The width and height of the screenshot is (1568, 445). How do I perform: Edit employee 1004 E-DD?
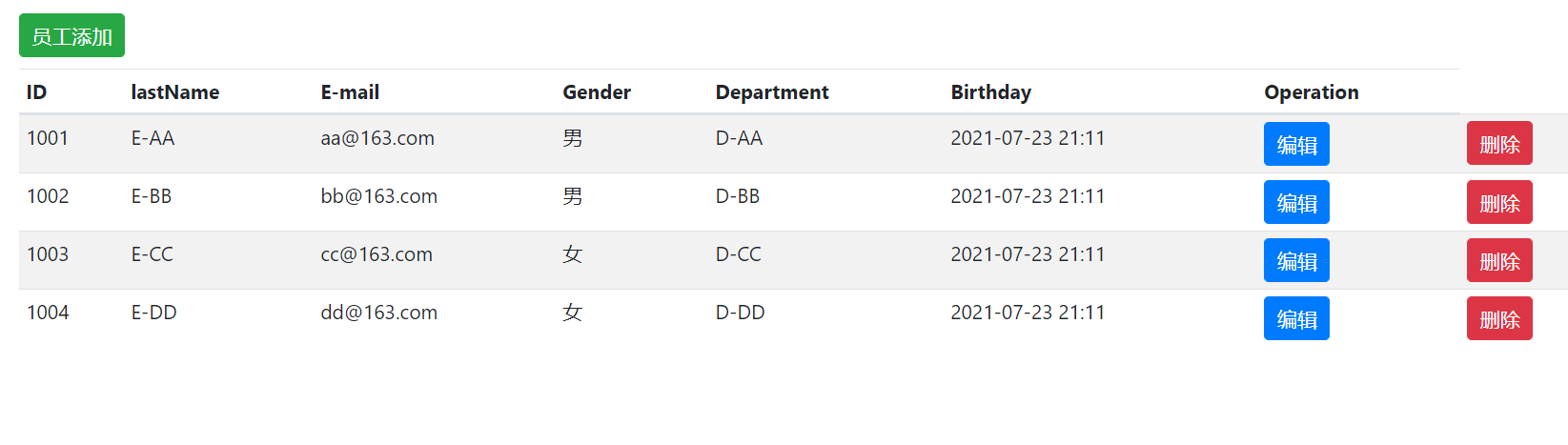click(x=1296, y=318)
